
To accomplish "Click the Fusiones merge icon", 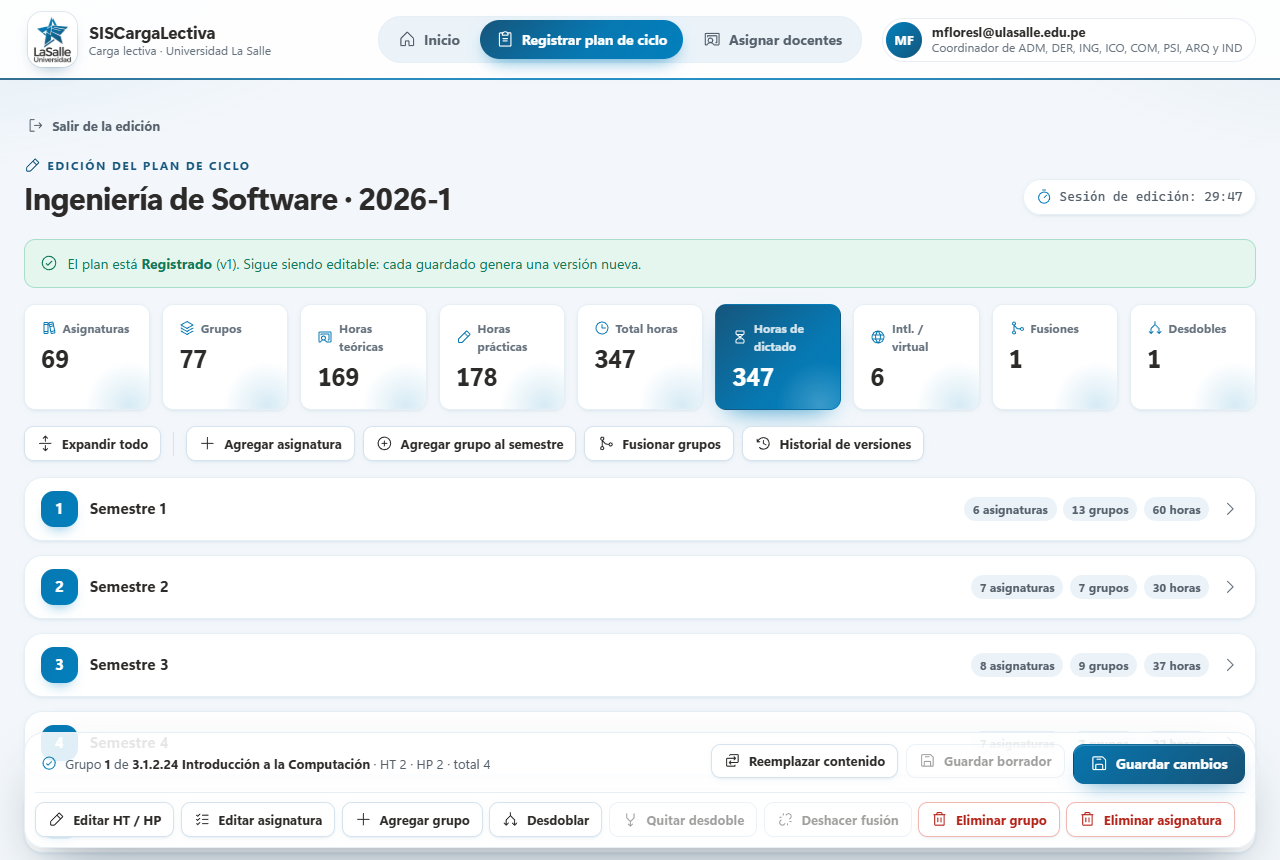I will click(1017, 329).
